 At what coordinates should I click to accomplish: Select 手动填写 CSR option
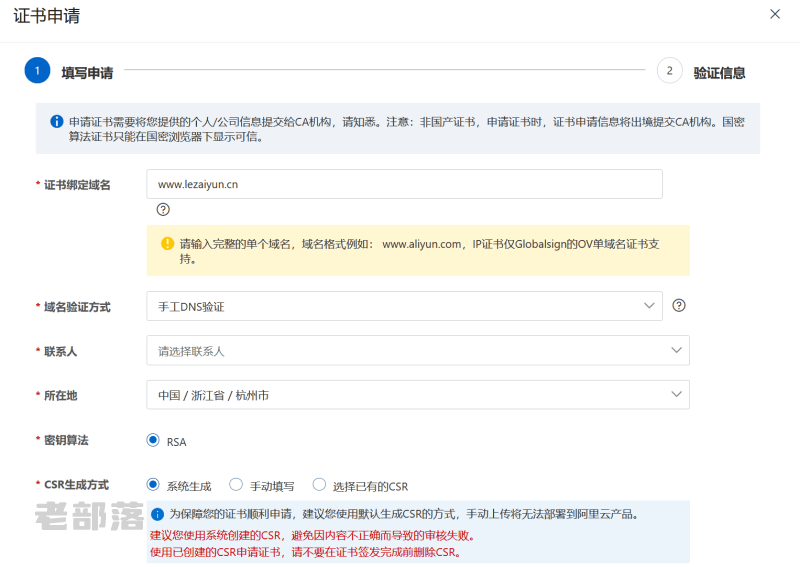pyautogui.click(x=236, y=484)
